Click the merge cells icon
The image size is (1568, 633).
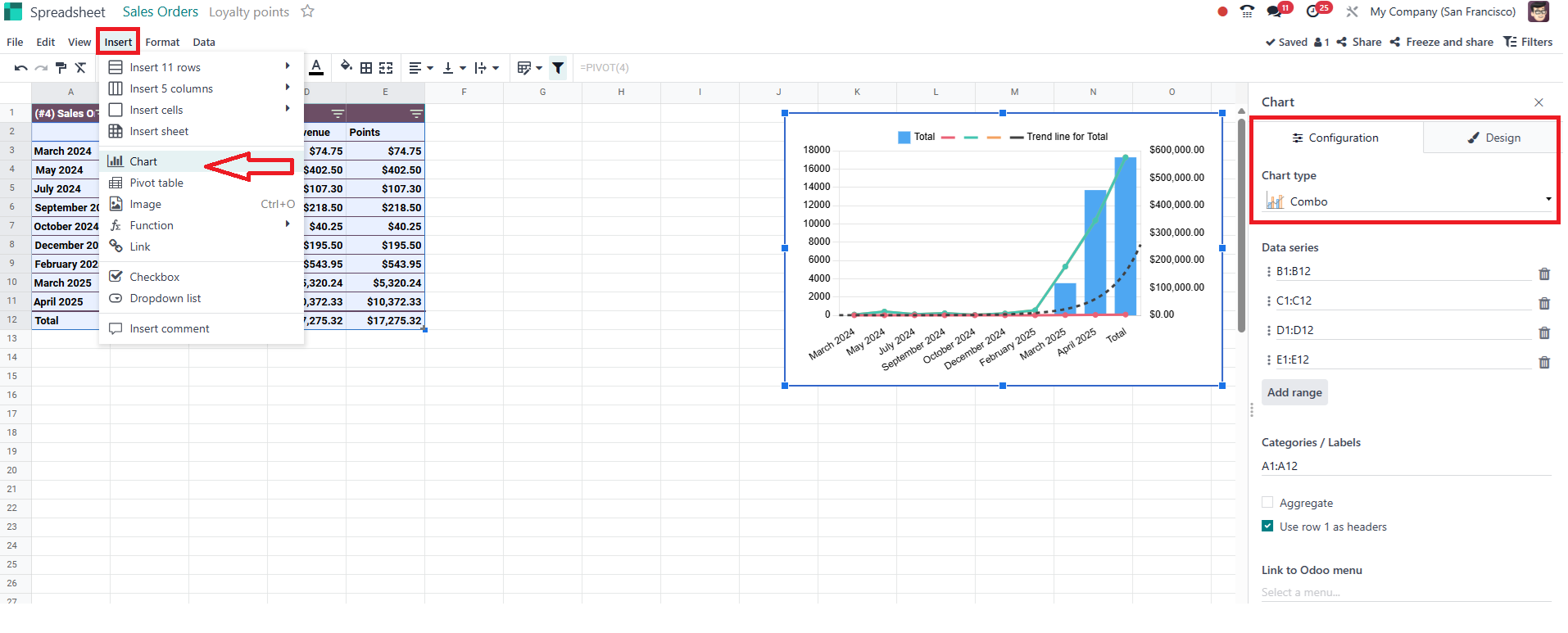[386, 68]
